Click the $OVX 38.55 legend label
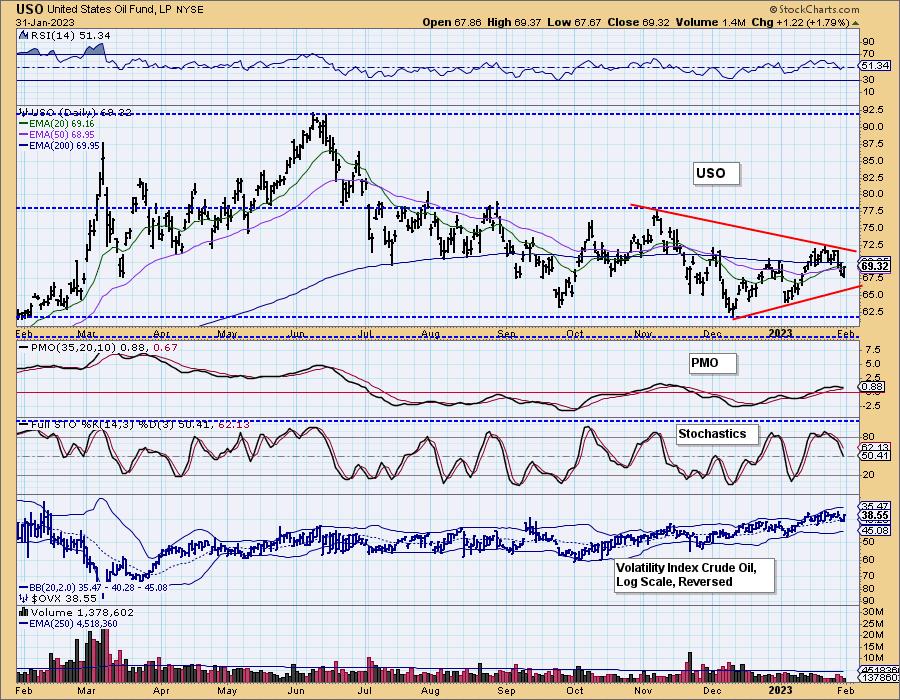Viewport: 900px width, 700px height. tap(56, 598)
